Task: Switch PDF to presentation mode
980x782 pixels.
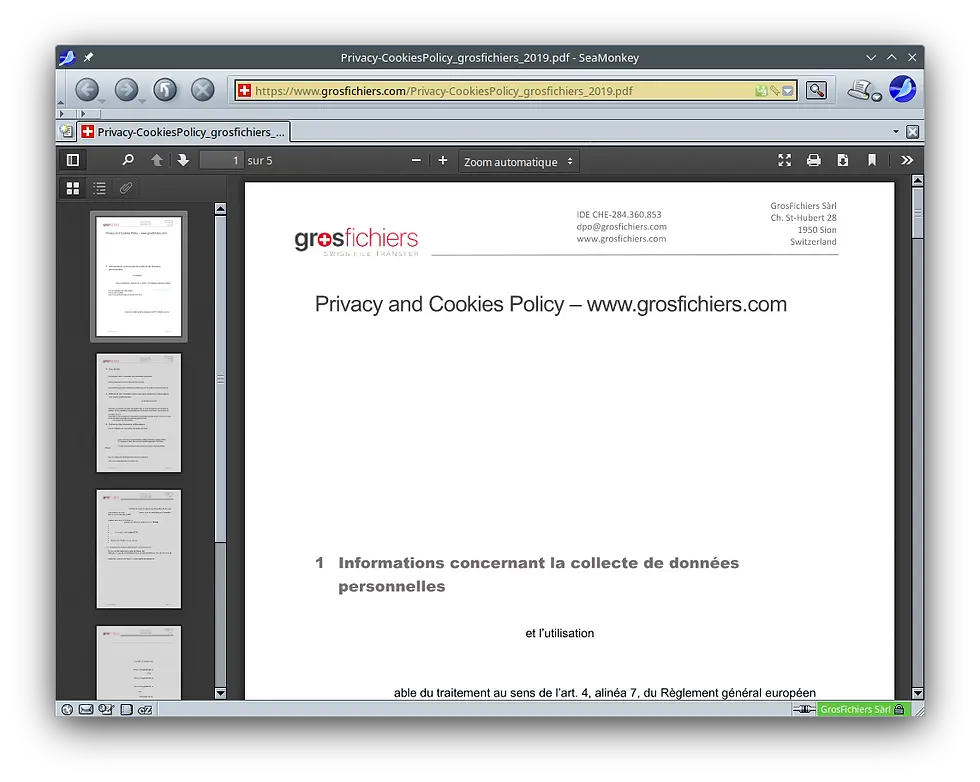Action: 784,161
